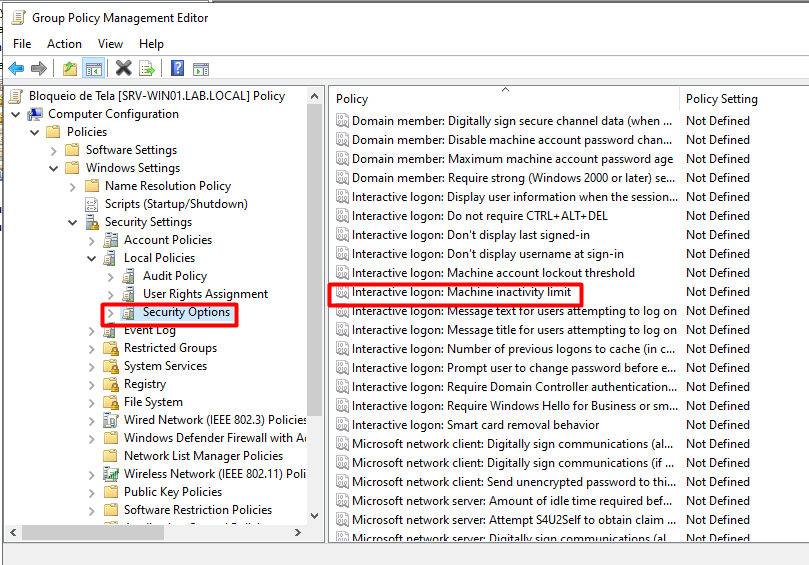The image size is (809, 565).
Task: Select Interactive logon: Smart card removal behavior
Action: pyautogui.click(x=475, y=425)
